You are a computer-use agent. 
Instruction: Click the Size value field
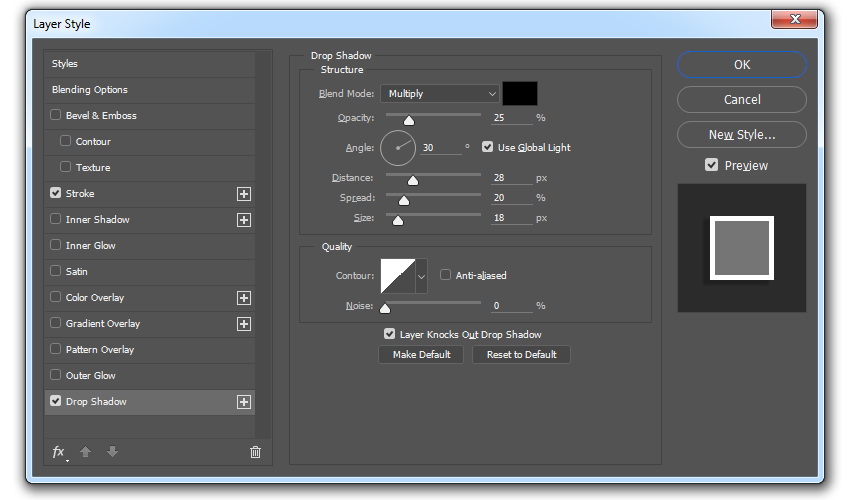click(x=512, y=218)
